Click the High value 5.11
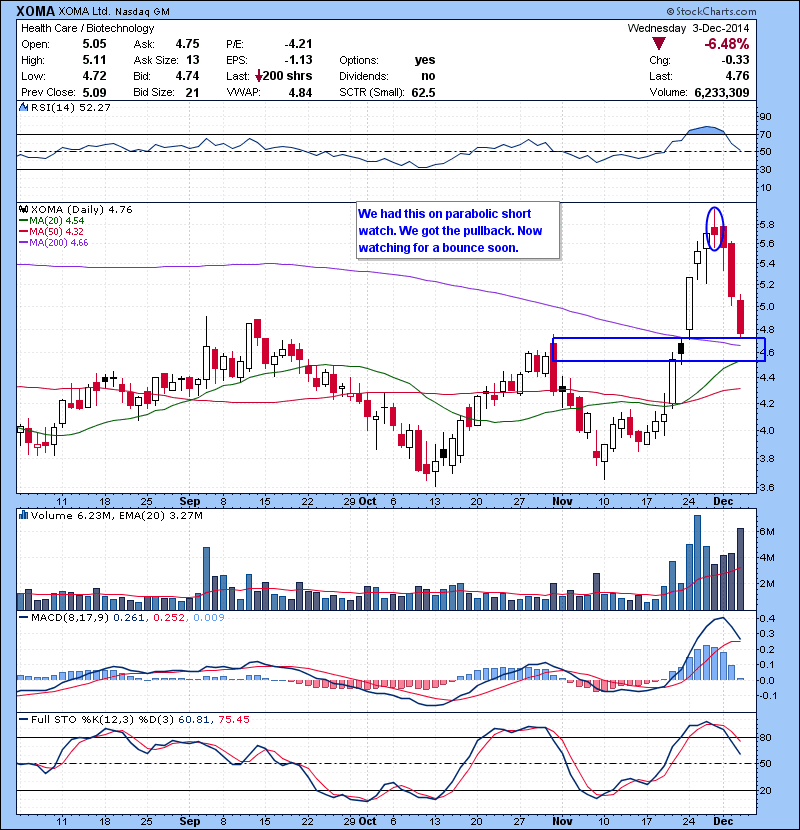The width and height of the screenshot is (800, 830). click(x=94, y=60)
